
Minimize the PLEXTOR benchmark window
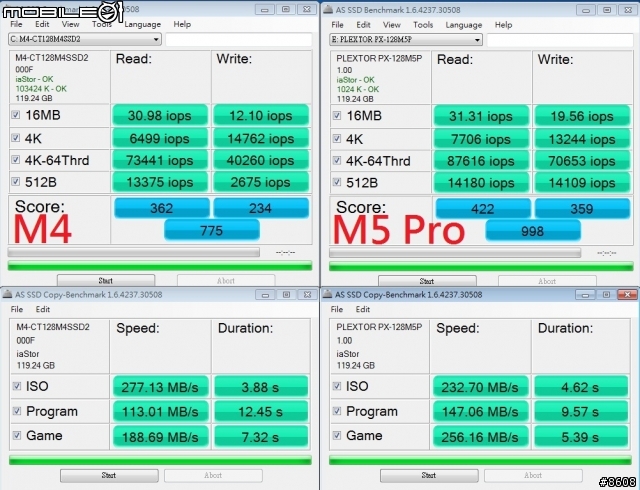click(x=586, y=10)
